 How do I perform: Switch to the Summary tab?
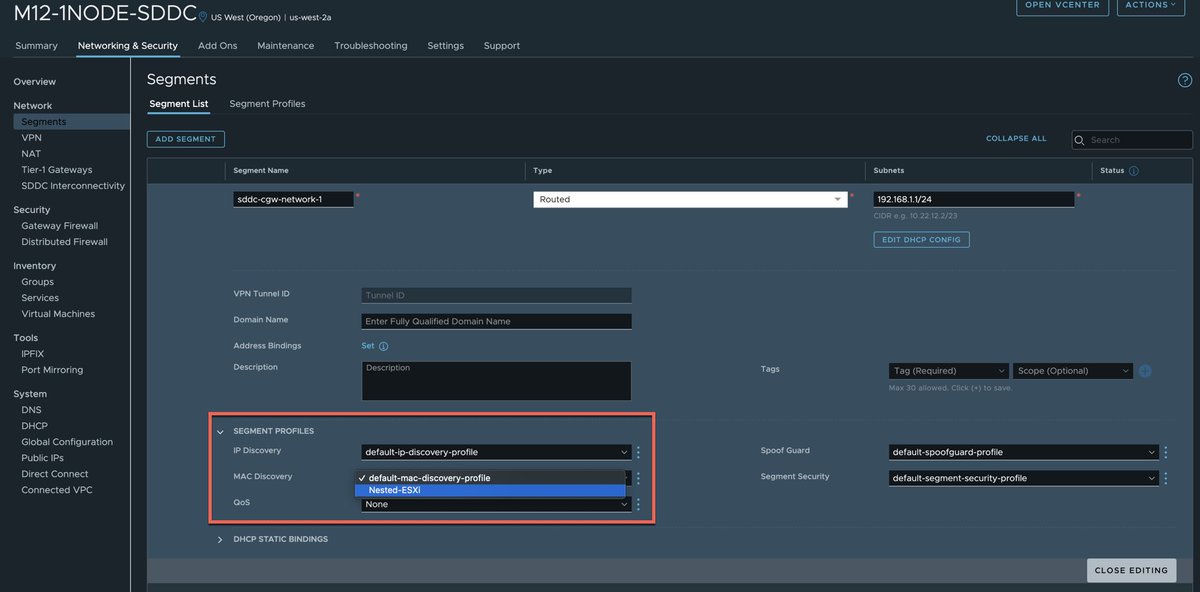[36, 46]
